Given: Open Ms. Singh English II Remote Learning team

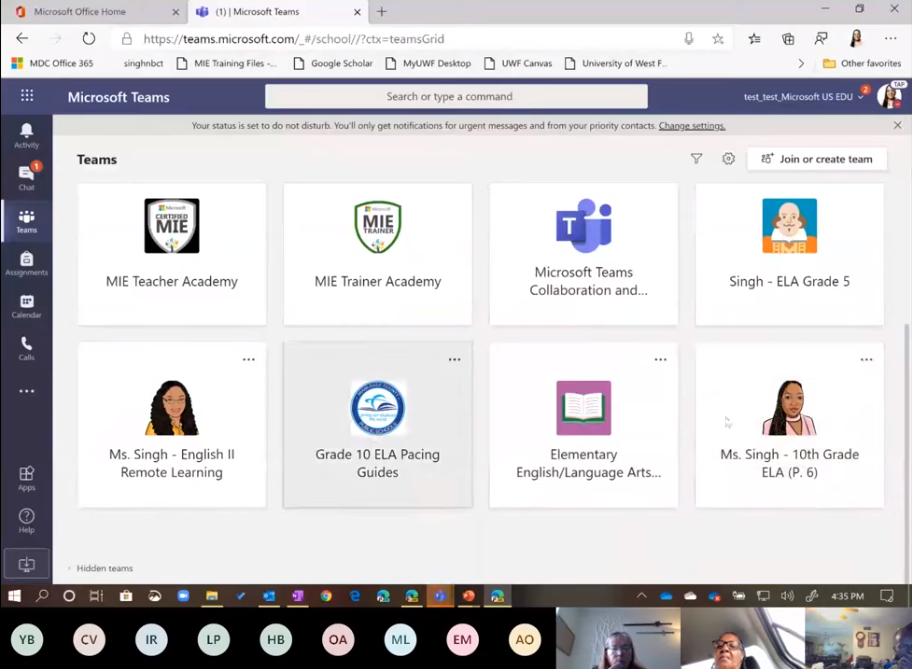Looking at the screenshot, I should click(172, 425).
